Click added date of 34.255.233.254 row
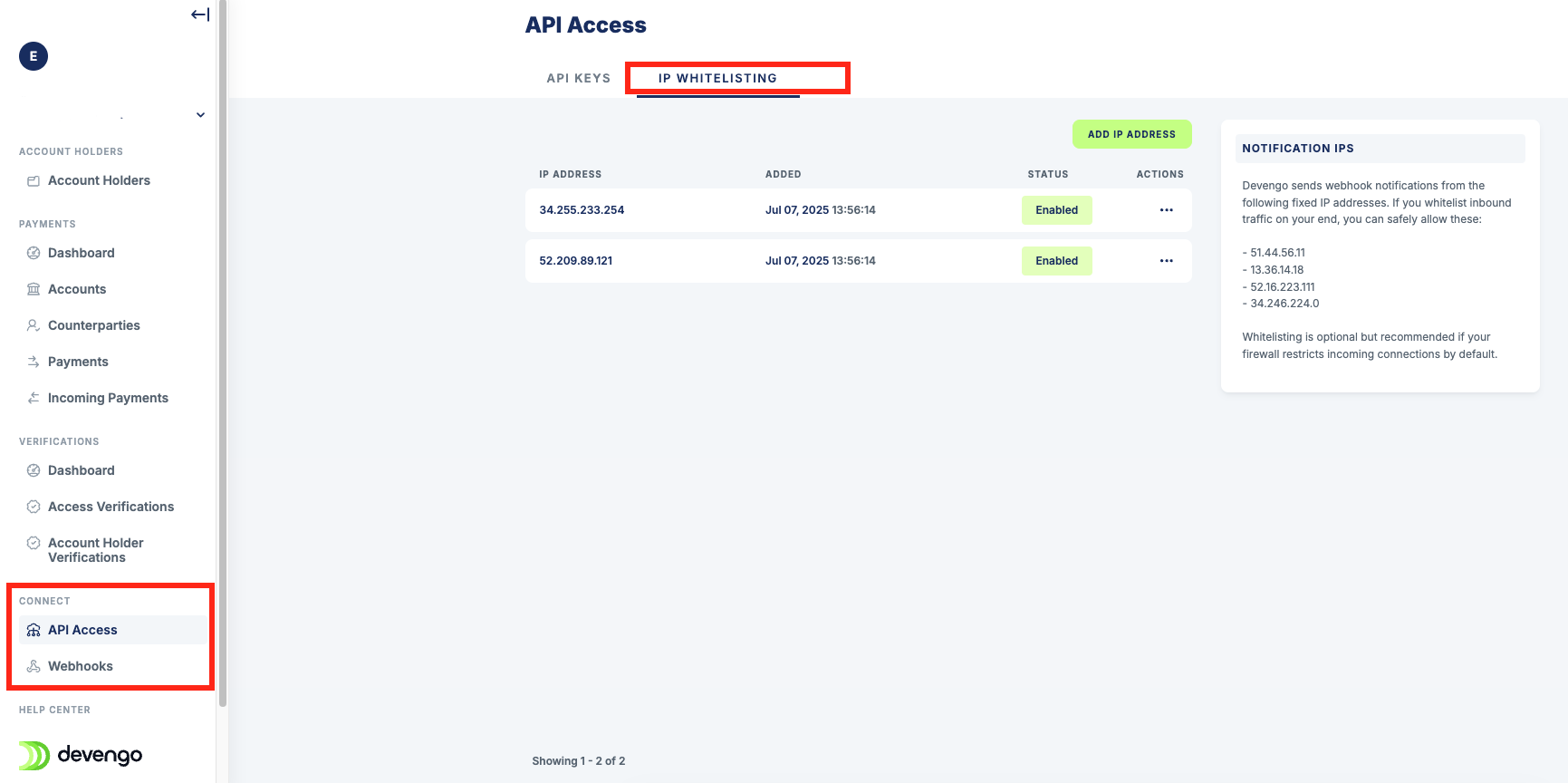Screen dimensions: 1568x783 pos(821,210)
